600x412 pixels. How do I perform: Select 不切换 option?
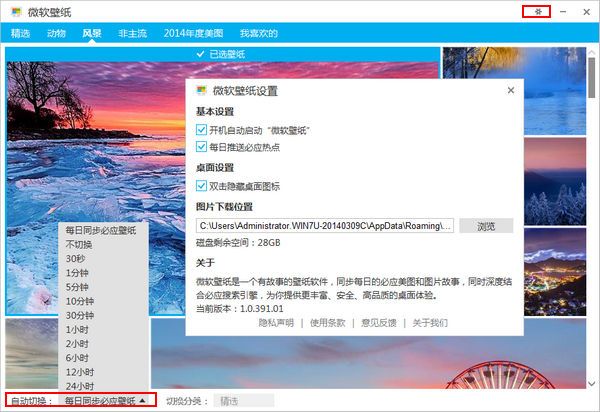pyautogui.click(x=101, y=244)
